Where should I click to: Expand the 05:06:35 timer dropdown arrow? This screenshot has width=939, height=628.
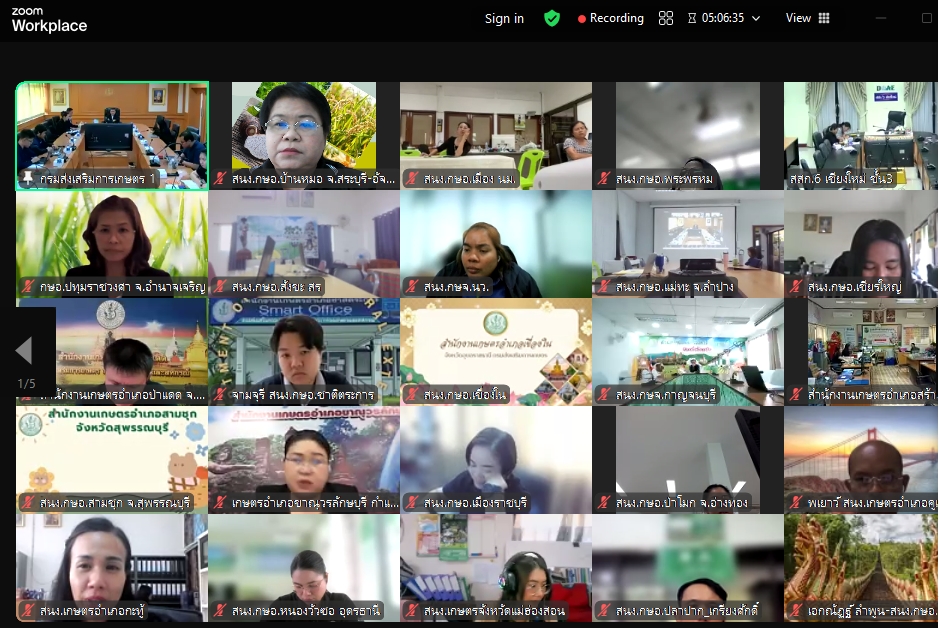tap(756, 18)
